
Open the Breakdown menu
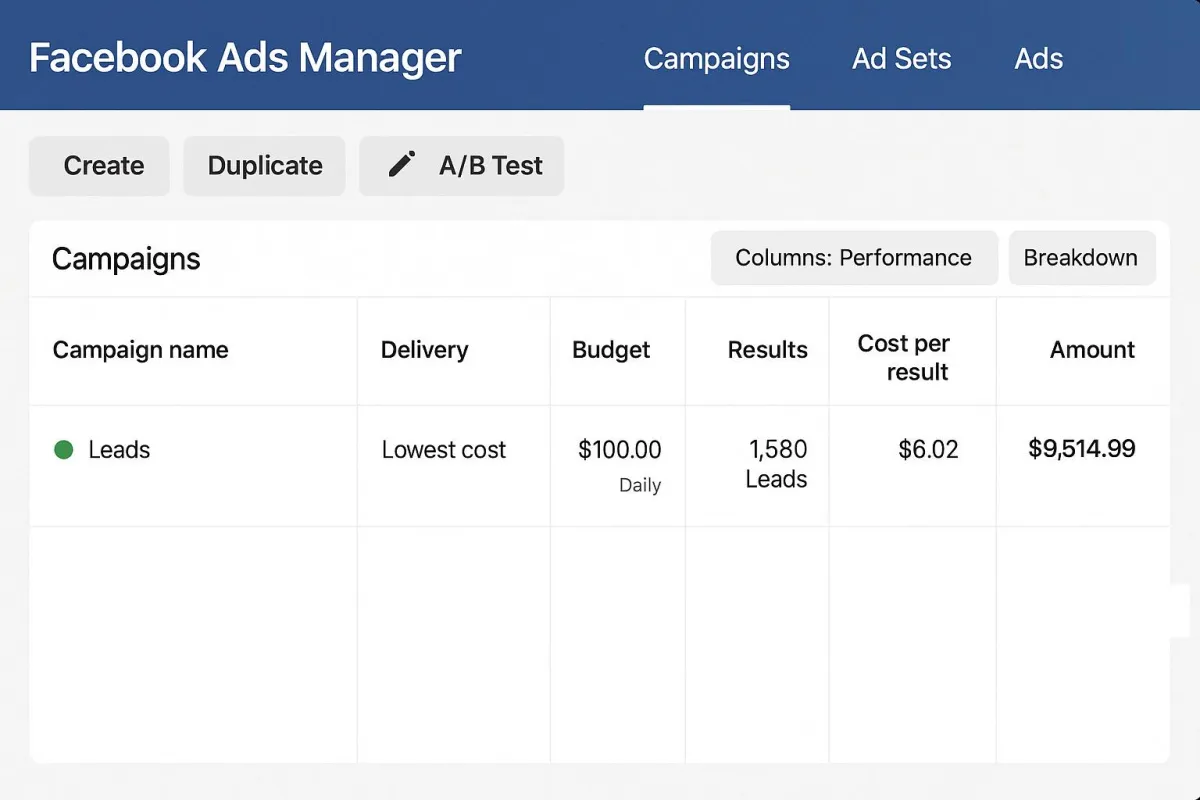coord(1081,258)
